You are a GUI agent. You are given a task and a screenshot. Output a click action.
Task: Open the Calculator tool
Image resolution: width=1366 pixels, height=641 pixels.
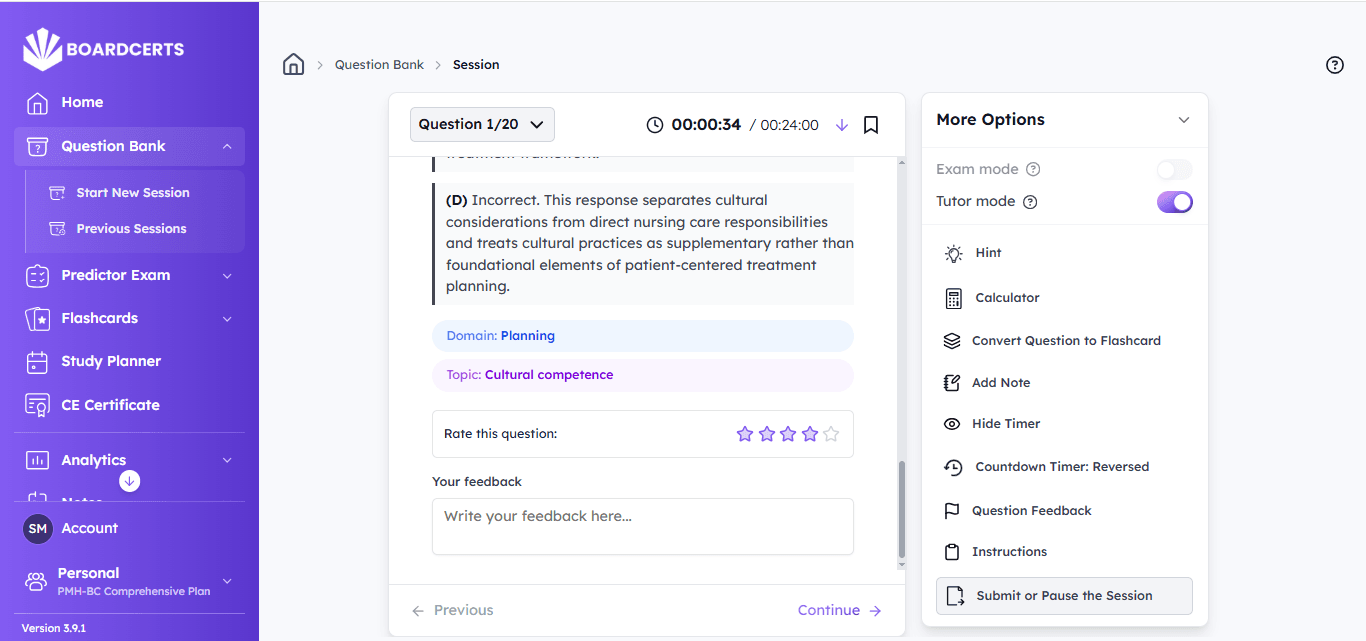pyautogui.click(x=1007, y=298)
